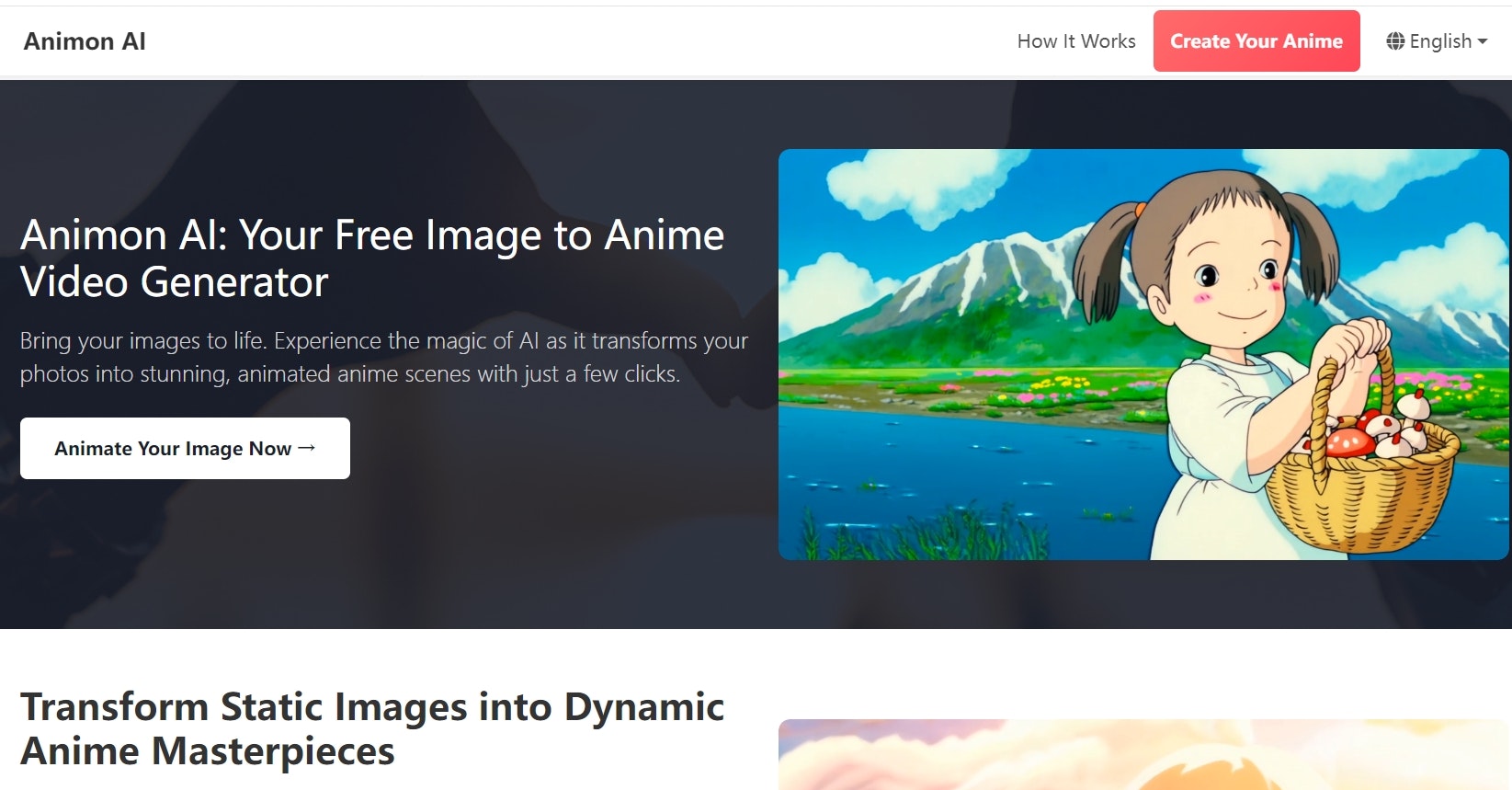
Task: Click Animate Your Image Now button
Action: 185,448
